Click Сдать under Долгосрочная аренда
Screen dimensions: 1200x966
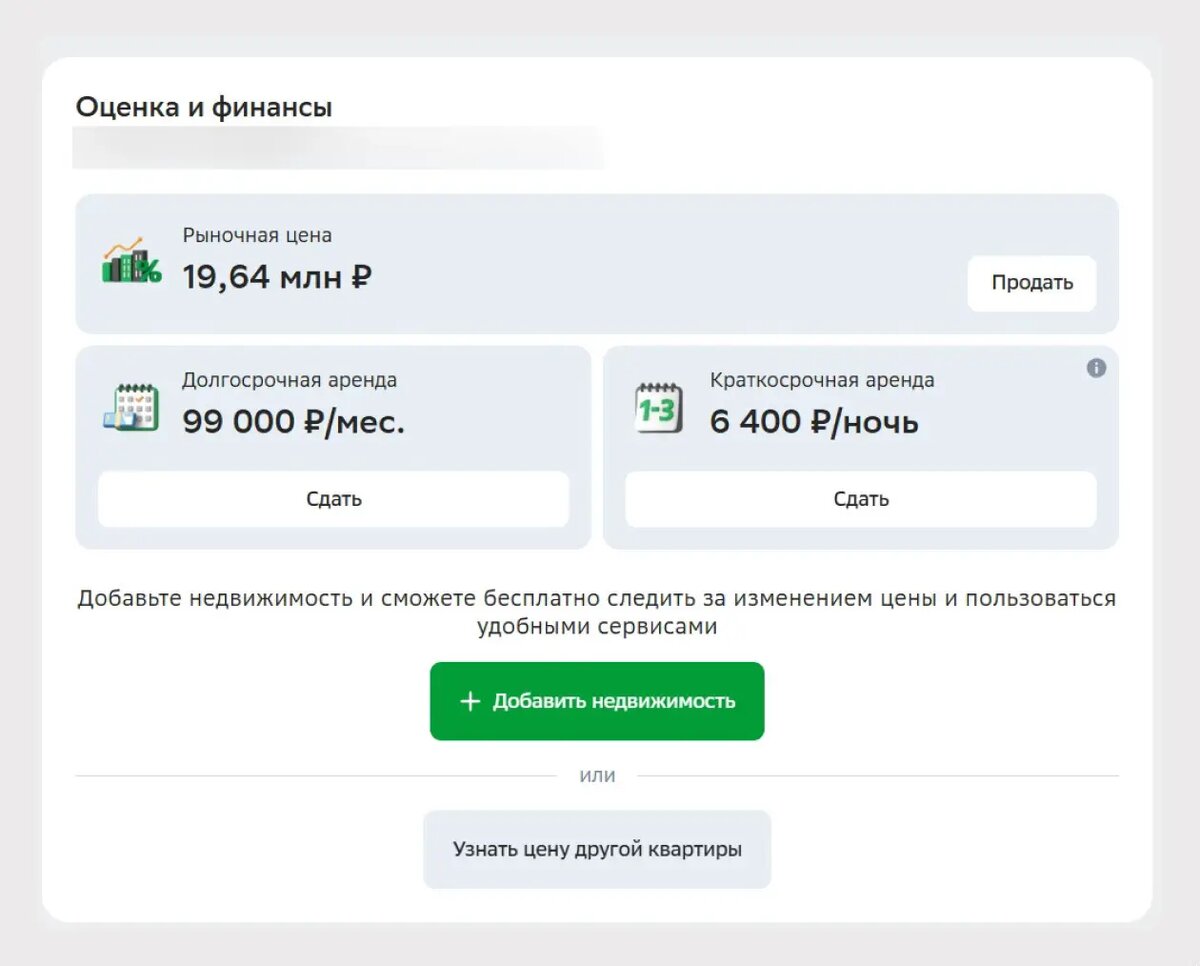click(333, 499)
